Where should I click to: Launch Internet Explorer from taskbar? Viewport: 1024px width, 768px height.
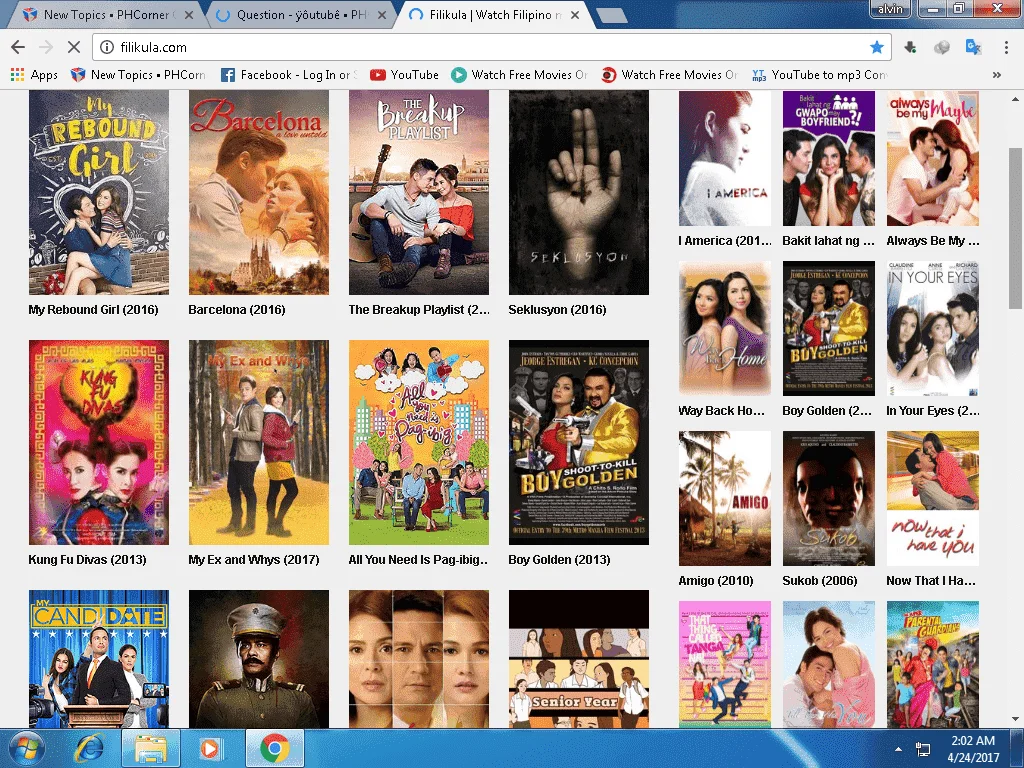tap(88, 748)
